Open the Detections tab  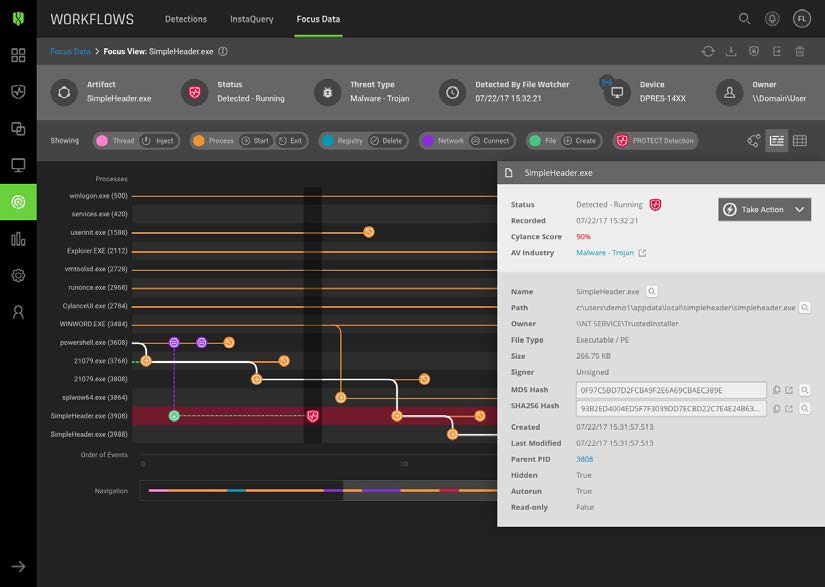click(x=186, y=19)
